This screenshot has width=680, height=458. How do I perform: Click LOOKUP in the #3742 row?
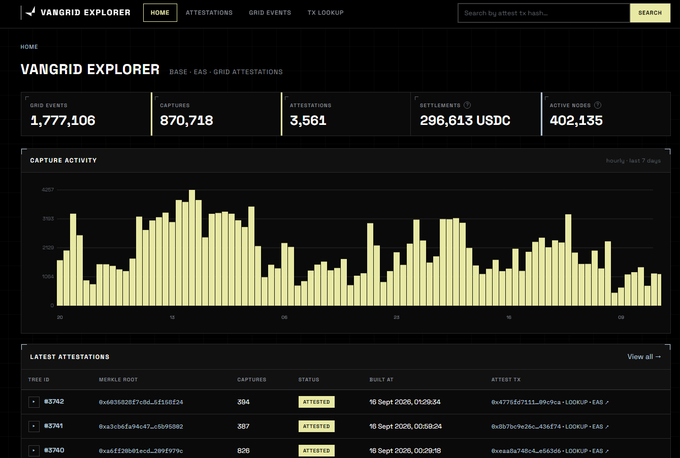pyautogui.click(x=576, y=402)
